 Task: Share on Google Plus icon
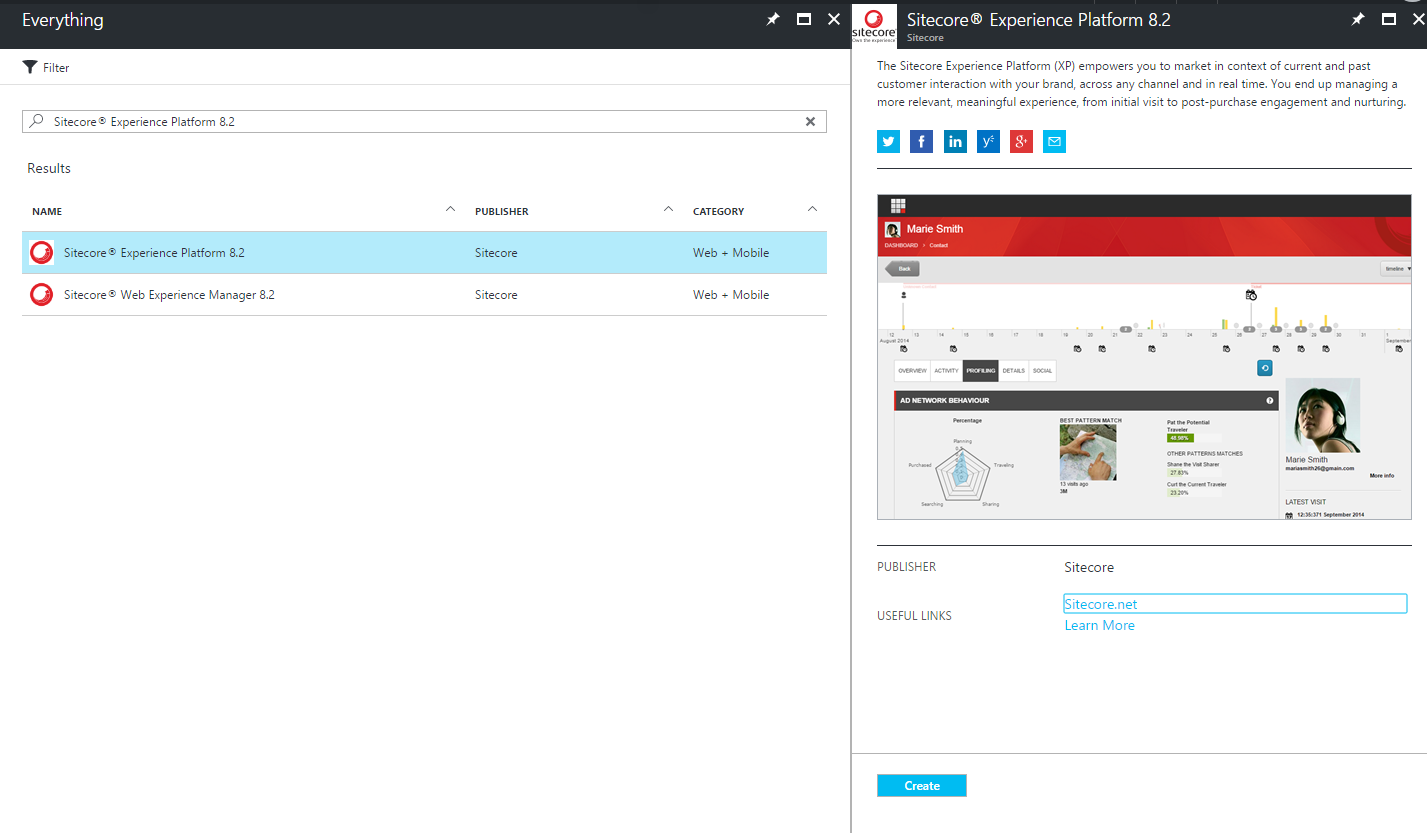[1021, 141]
